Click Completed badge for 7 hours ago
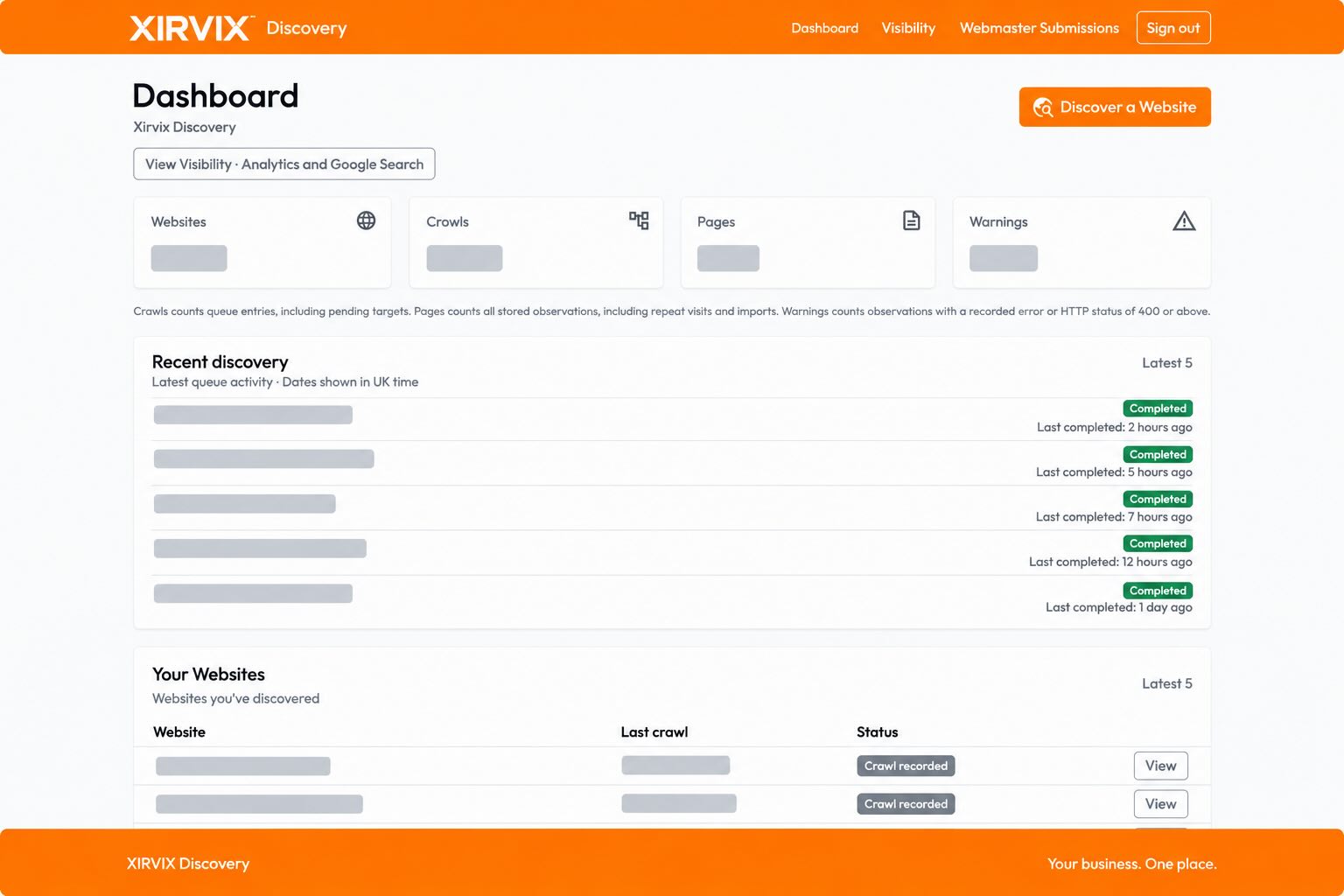 (1158, 499)
